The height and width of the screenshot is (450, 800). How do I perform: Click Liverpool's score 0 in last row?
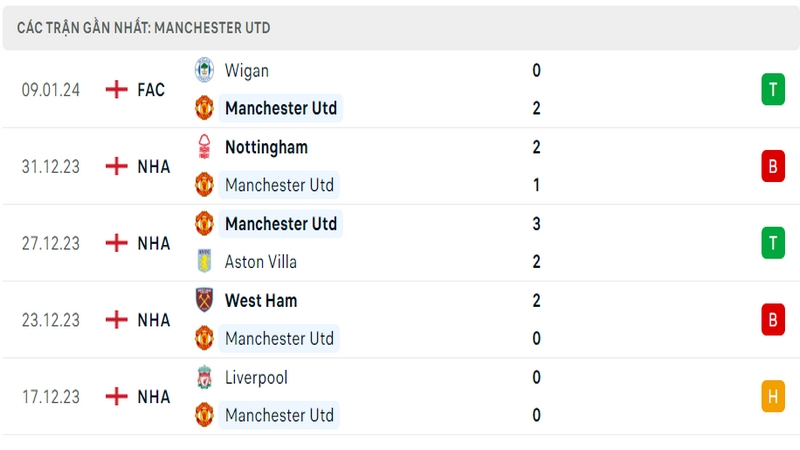pyautogui.click(x=536, y=377)
